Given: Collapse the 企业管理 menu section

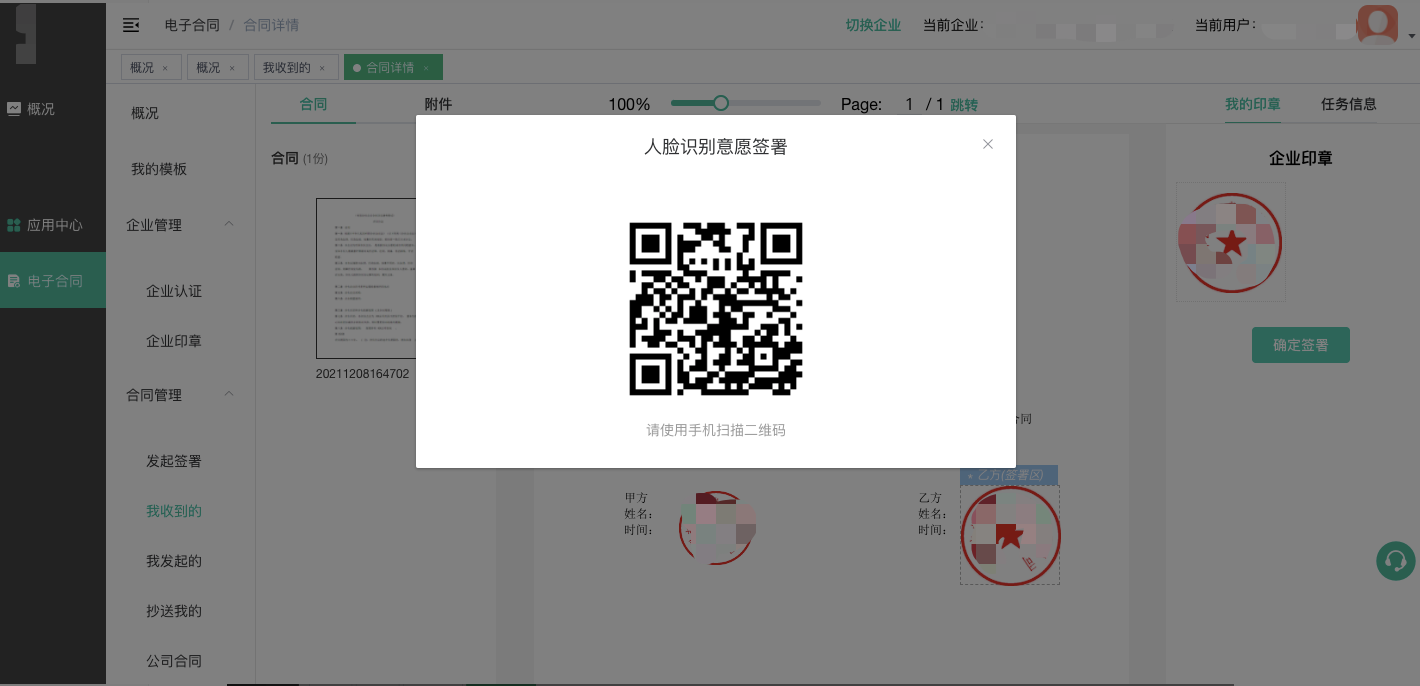Looking at the screenshot, I should click(x=229, y=224).
